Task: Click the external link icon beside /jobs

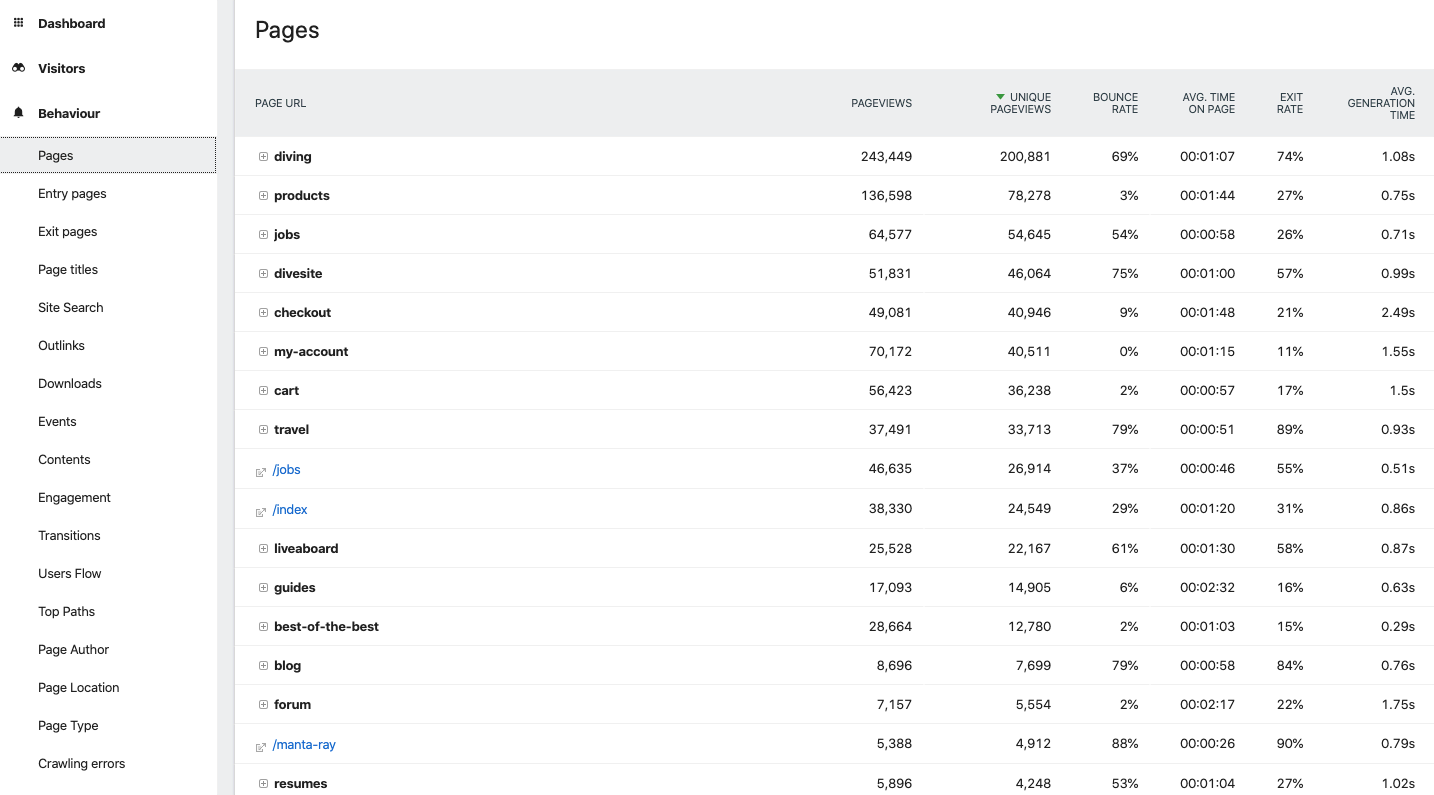Action: (x=261, y=471)
